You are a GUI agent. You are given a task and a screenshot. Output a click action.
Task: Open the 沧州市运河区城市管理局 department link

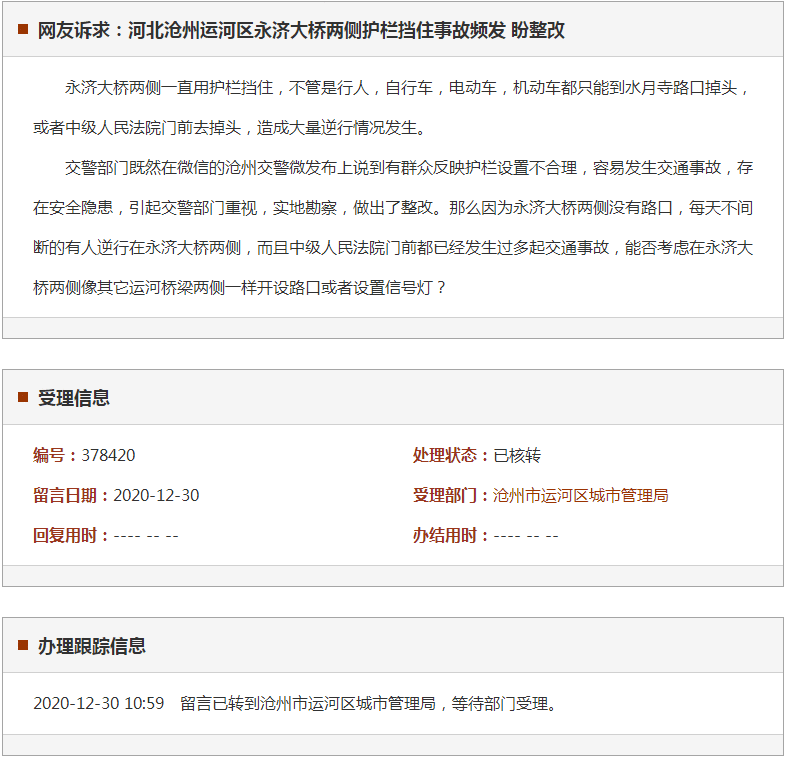coord(580,495)
